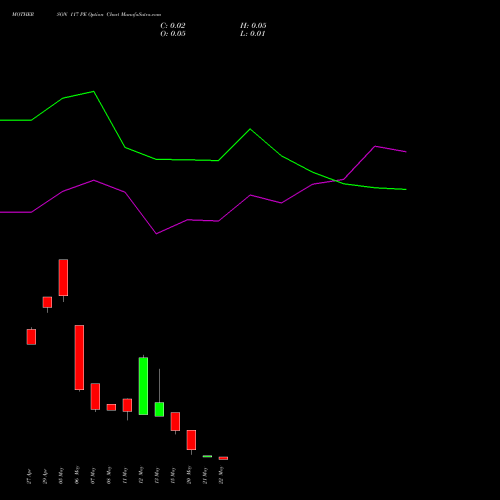The image size is (500, 500).
Task: Click the 22 May red candlestick
Action: coord(223,458)
